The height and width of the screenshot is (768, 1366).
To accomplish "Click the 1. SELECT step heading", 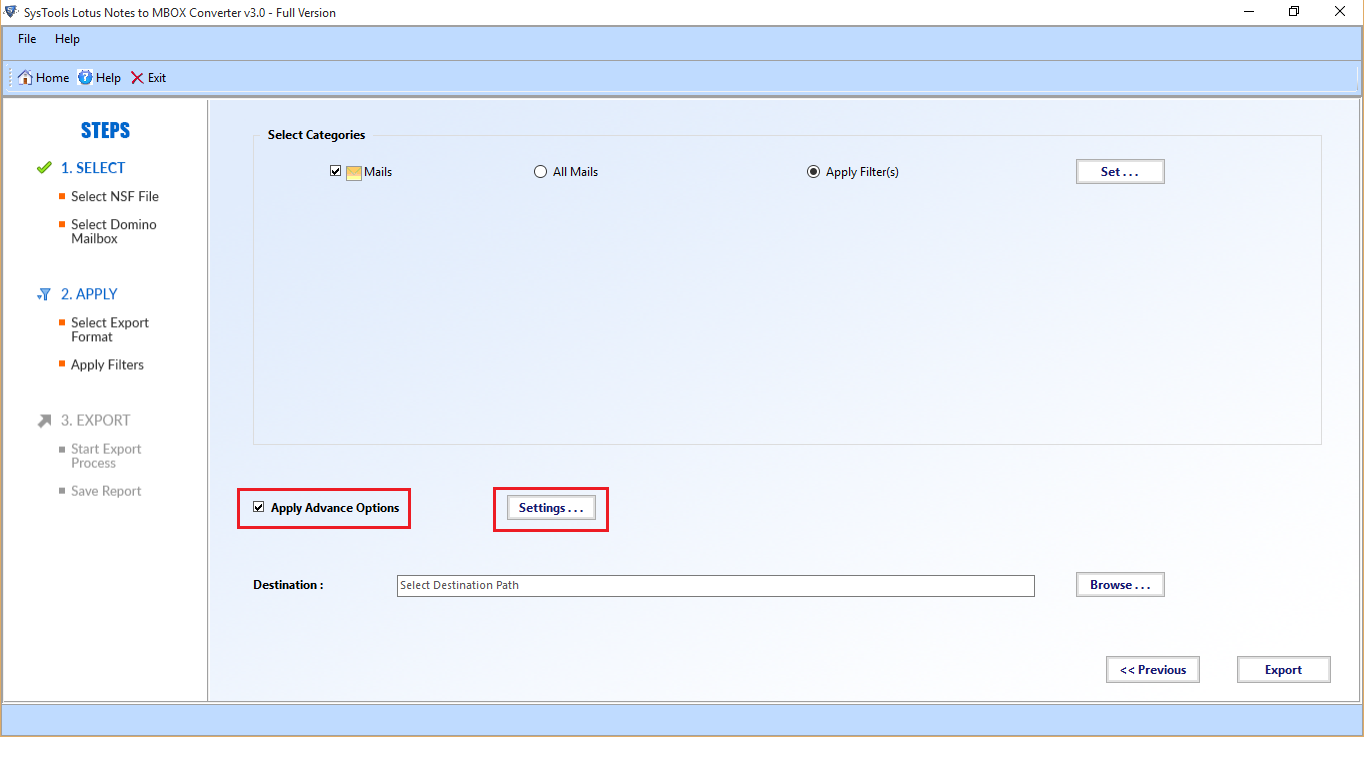I will click(93, 168).
